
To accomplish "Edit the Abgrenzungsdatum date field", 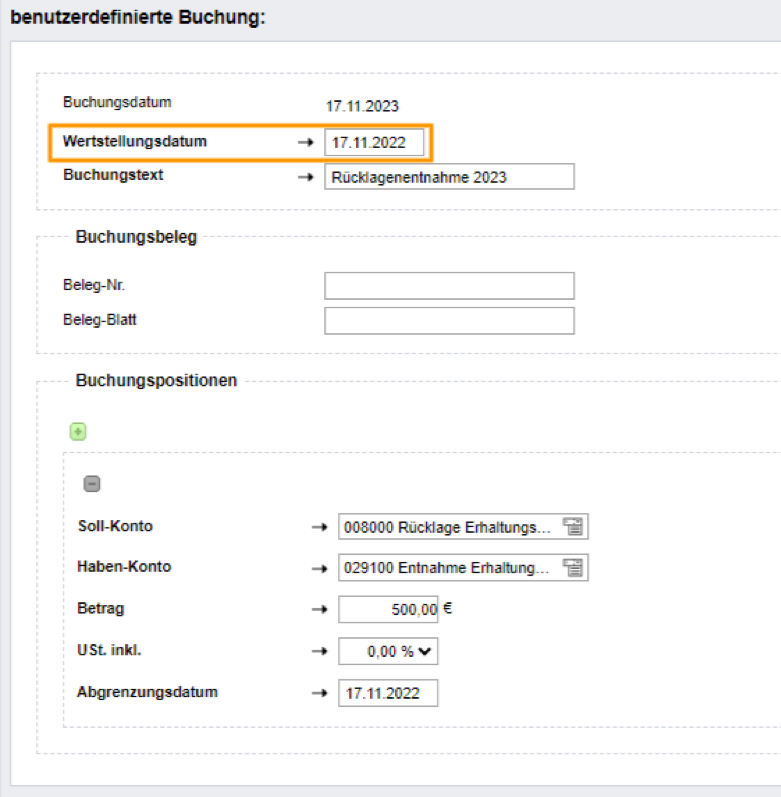I will coord(388,693).
